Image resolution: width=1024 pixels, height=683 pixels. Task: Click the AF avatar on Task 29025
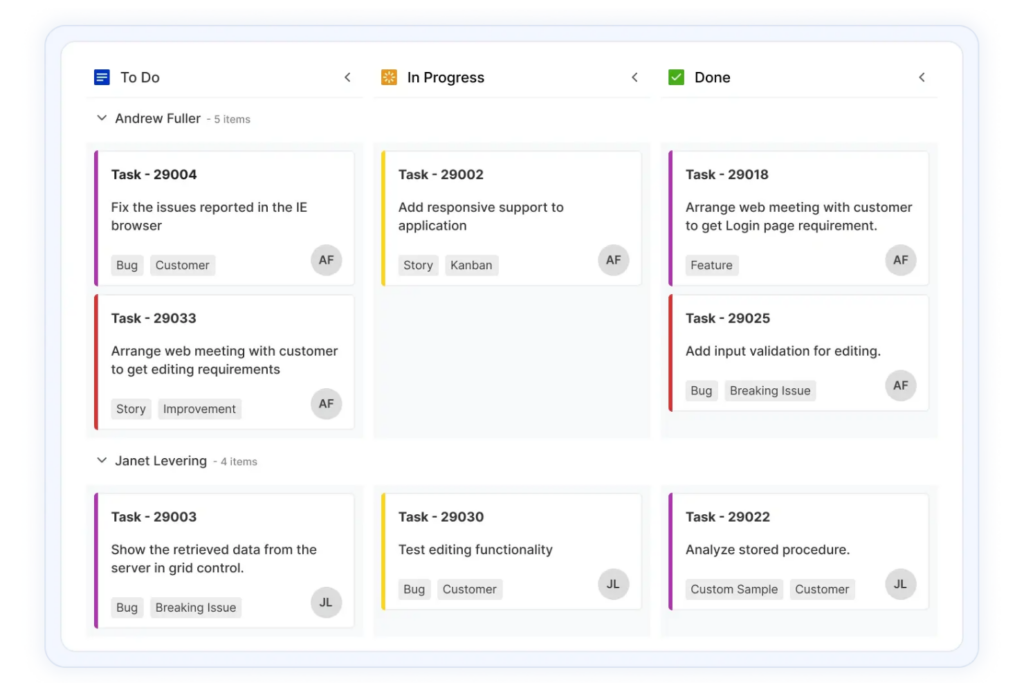pyautogui.click(x=901, y=385)
